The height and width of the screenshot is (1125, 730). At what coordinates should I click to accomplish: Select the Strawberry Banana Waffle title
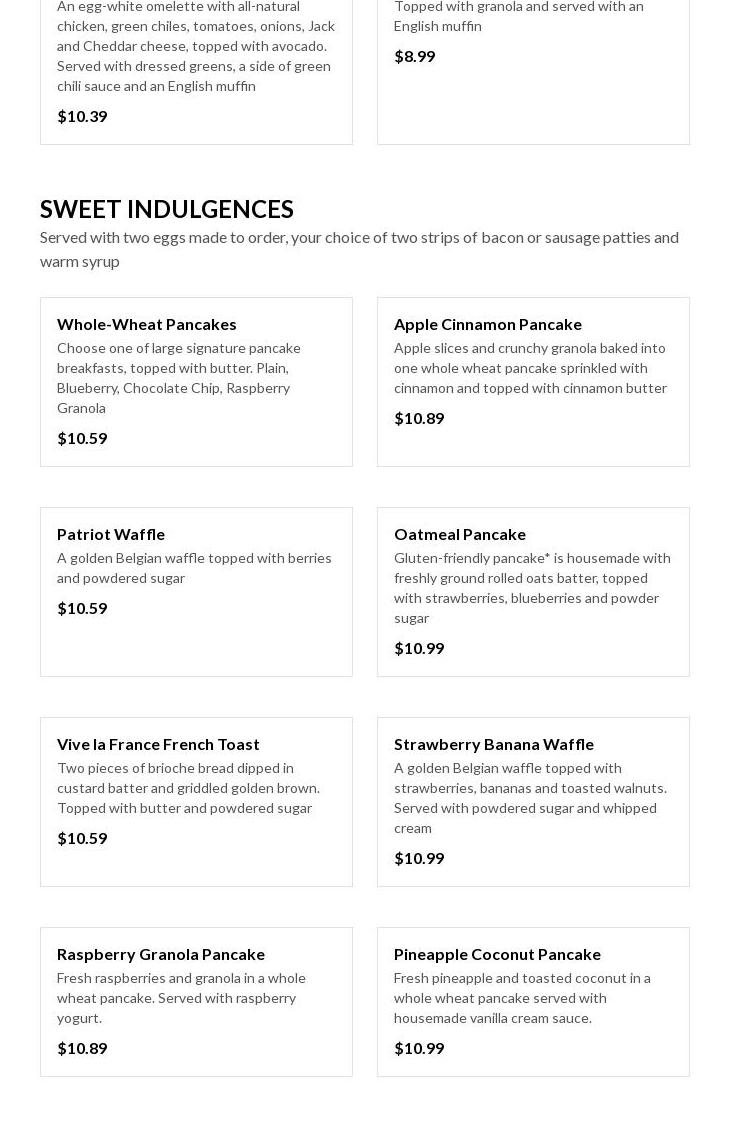coord(493,744)
